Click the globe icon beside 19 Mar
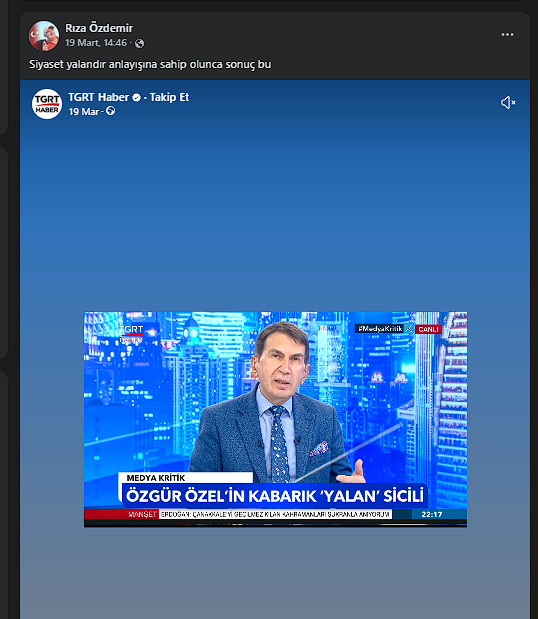The image size is (538, 619). (111, 111)
